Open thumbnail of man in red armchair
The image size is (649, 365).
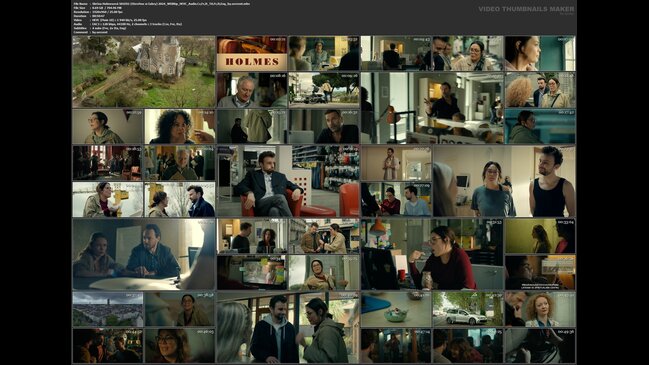point(288,181)
